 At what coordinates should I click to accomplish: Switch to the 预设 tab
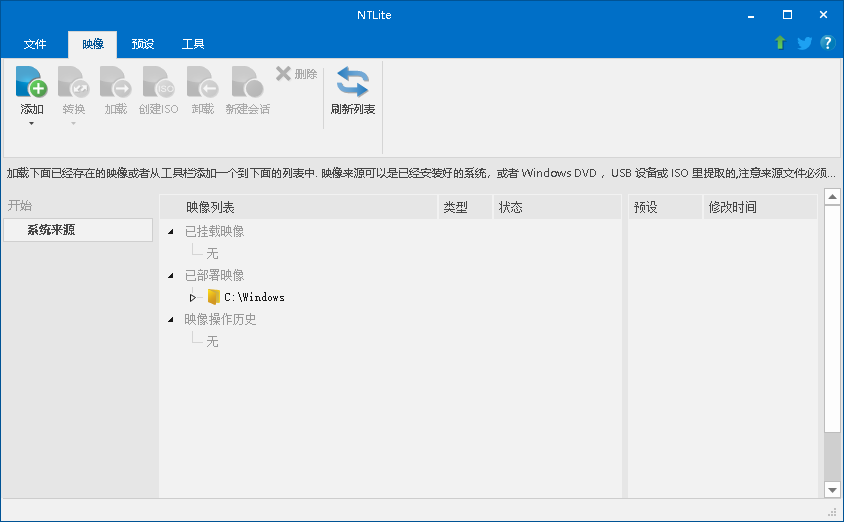(143, 44)
